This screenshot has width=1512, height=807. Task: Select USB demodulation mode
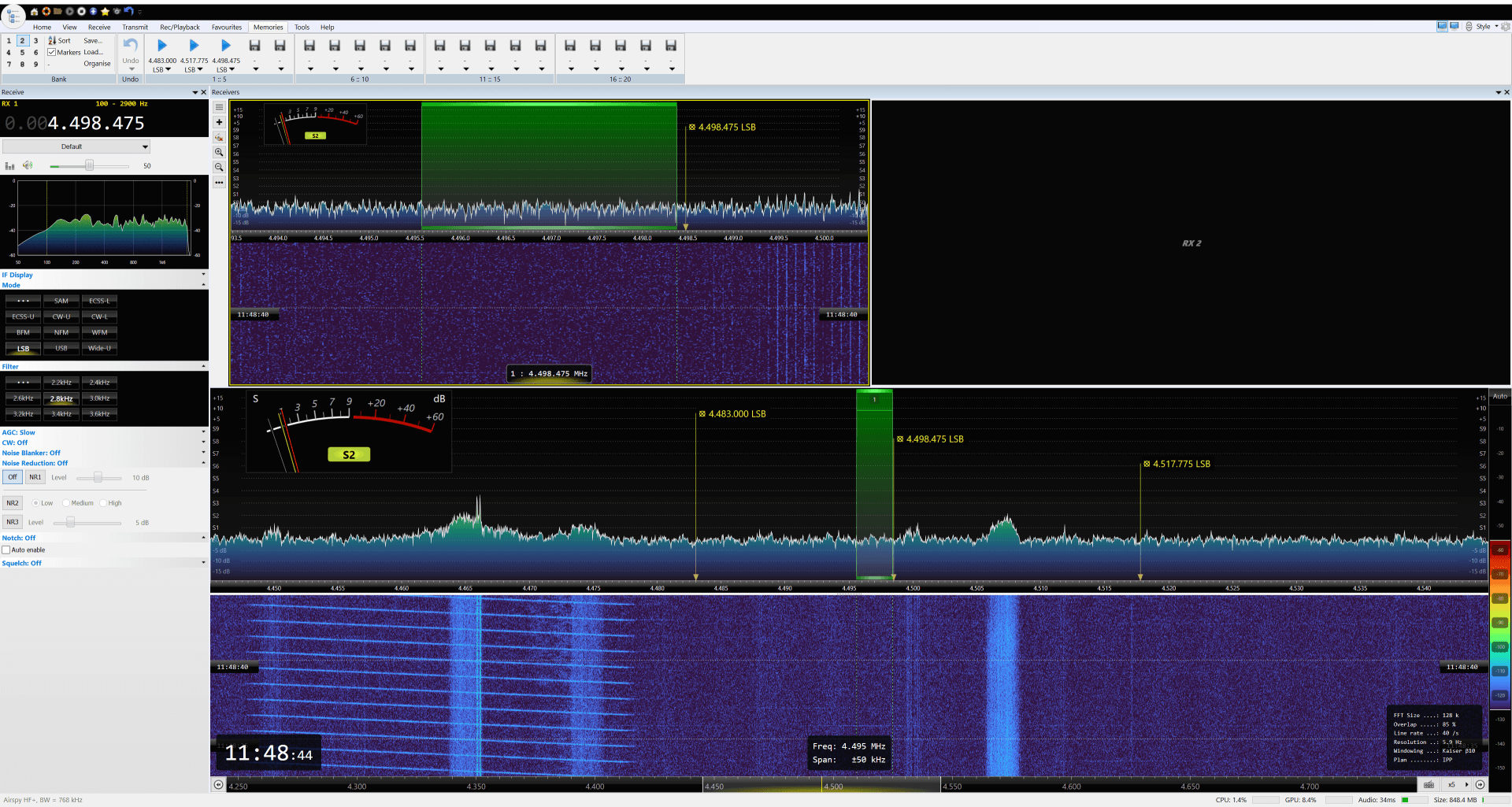61,348
